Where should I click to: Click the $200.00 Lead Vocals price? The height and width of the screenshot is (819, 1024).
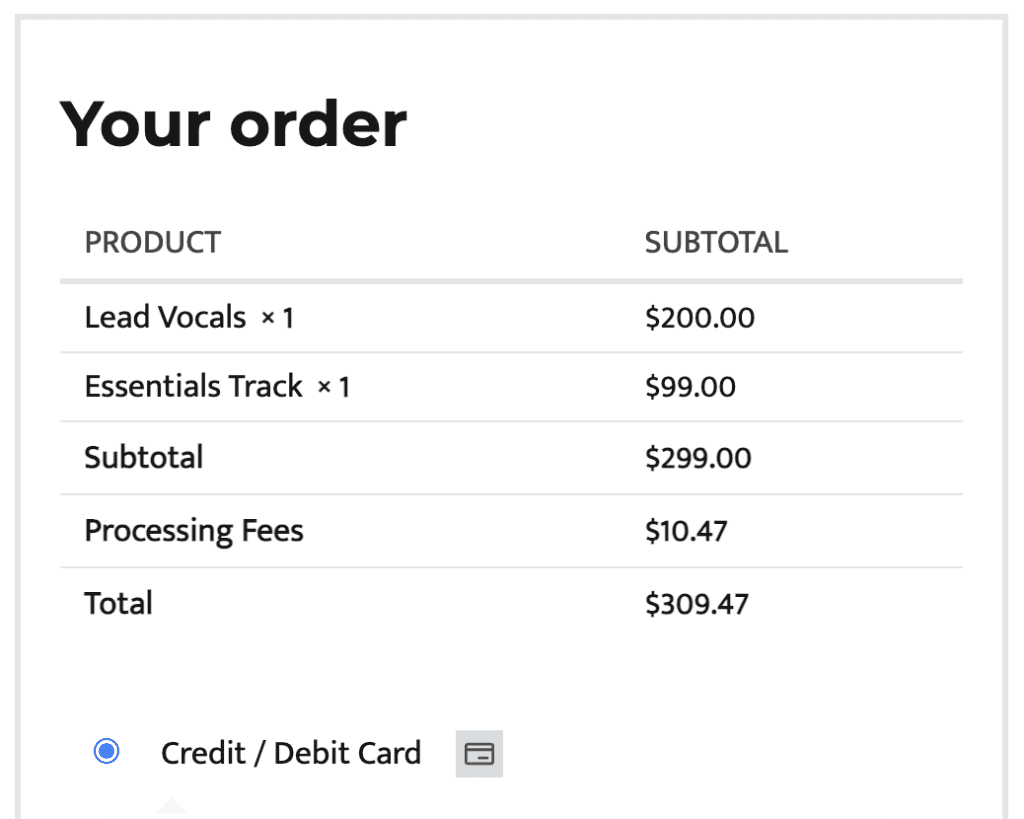pos(699,318)
